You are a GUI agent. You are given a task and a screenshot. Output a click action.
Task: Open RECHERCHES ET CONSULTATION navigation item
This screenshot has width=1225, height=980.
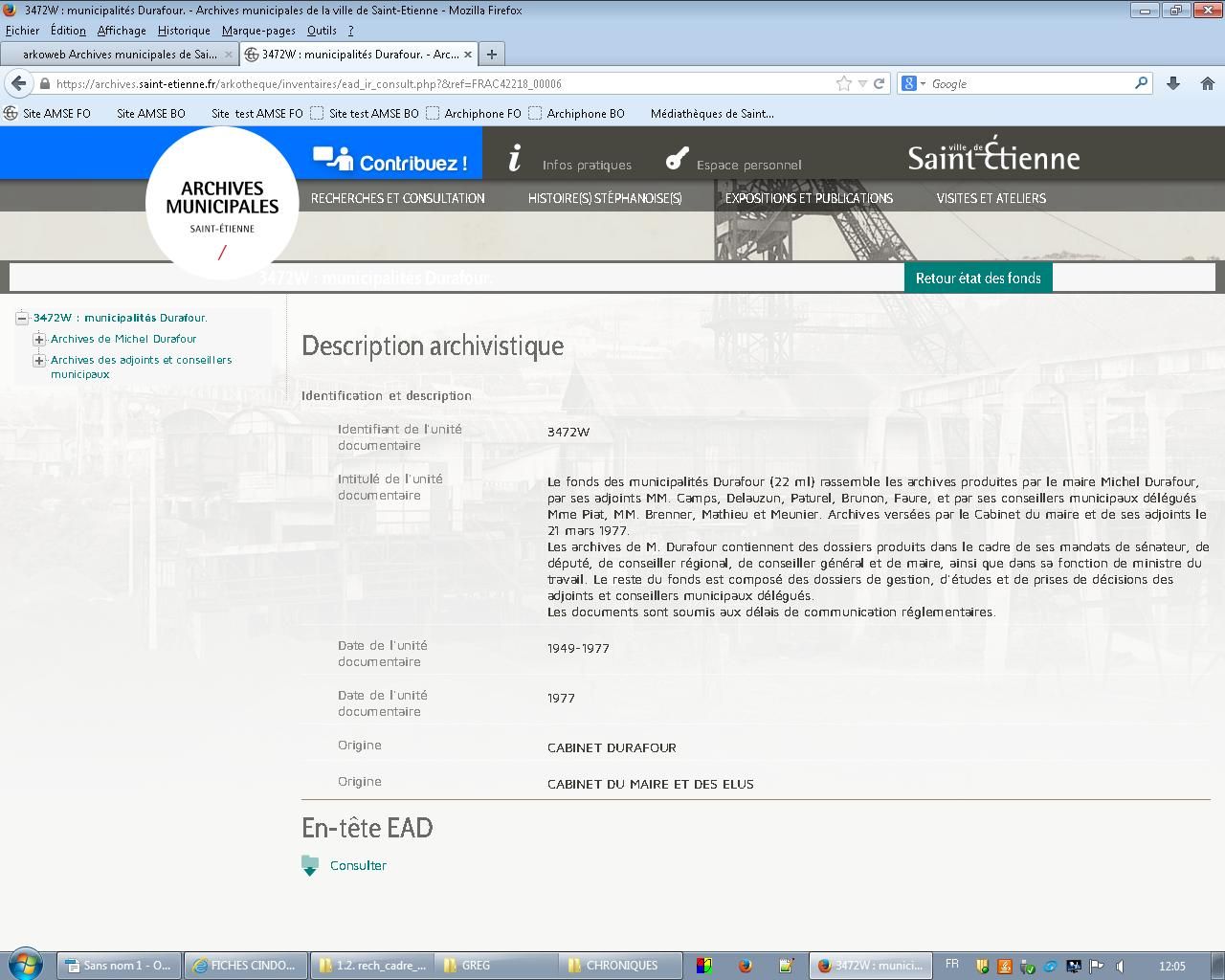click(x=397, y=198)
